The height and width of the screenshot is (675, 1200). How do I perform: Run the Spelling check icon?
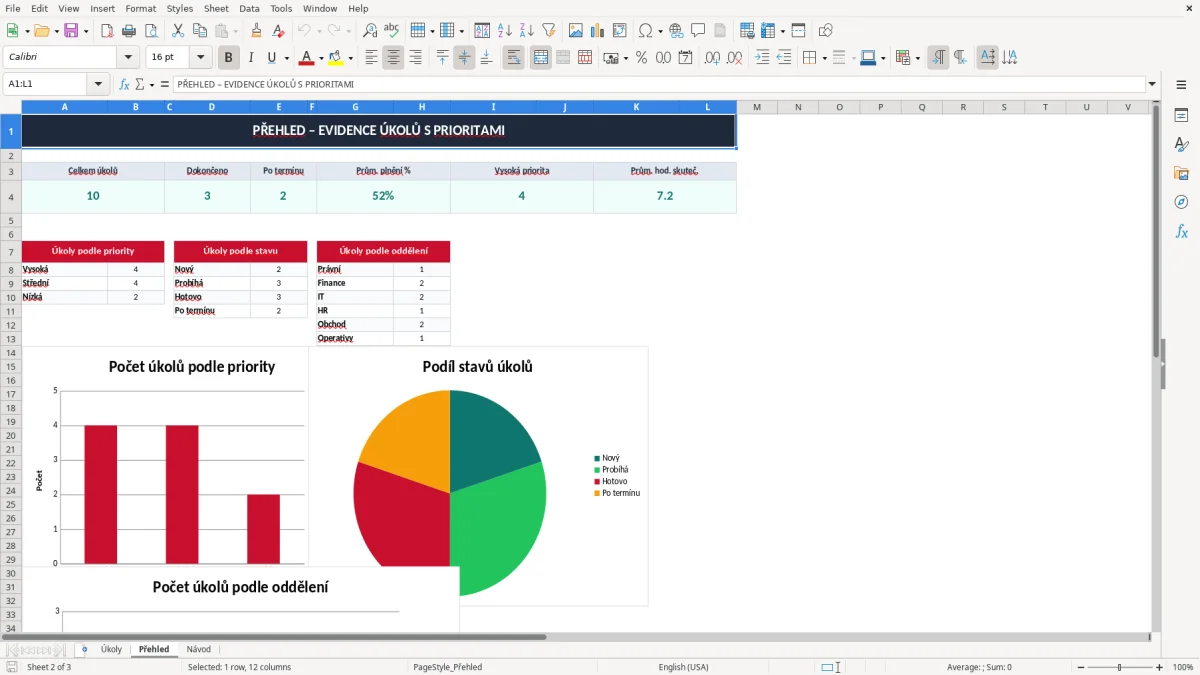coord(392,31)
